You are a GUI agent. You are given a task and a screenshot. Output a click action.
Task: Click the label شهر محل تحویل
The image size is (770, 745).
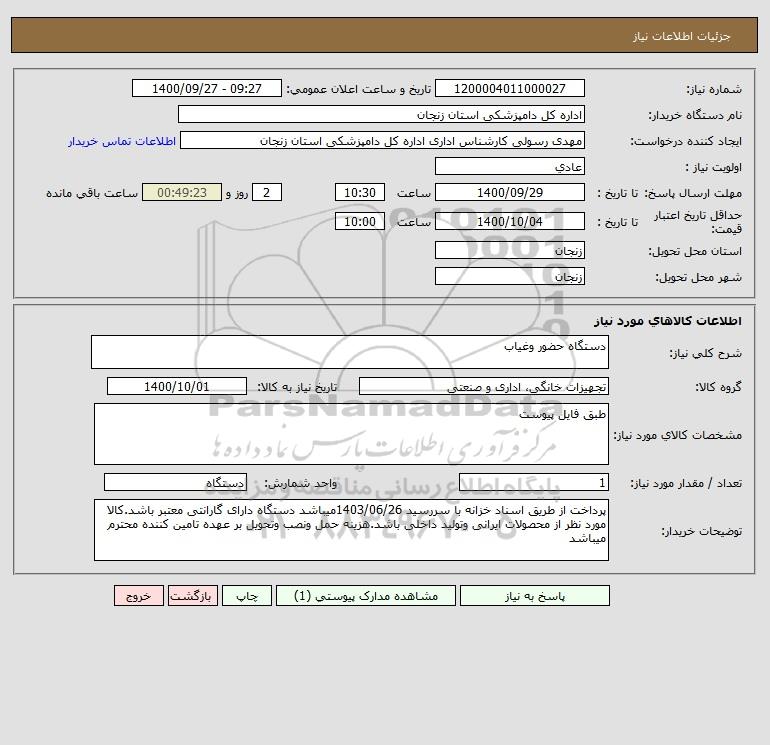click(x=699, y=277)
